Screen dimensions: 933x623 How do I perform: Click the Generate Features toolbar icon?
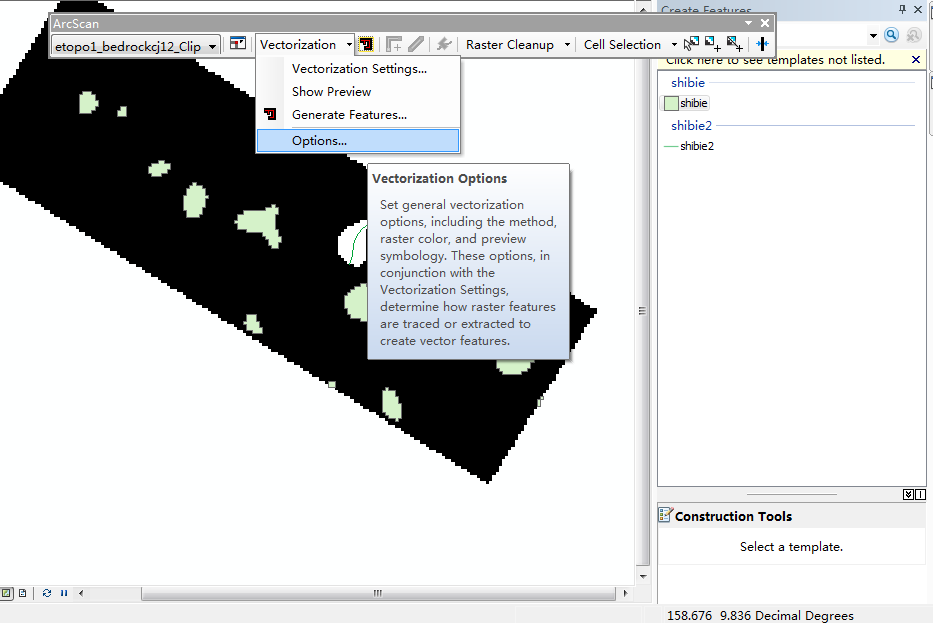tap(366, 44)
